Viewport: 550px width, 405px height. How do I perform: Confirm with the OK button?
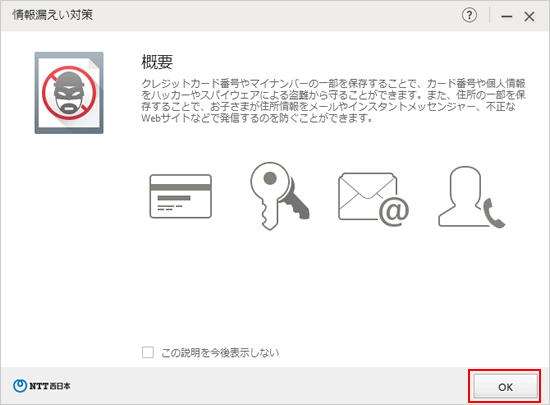pyautogui.click(x=505, y=386)
